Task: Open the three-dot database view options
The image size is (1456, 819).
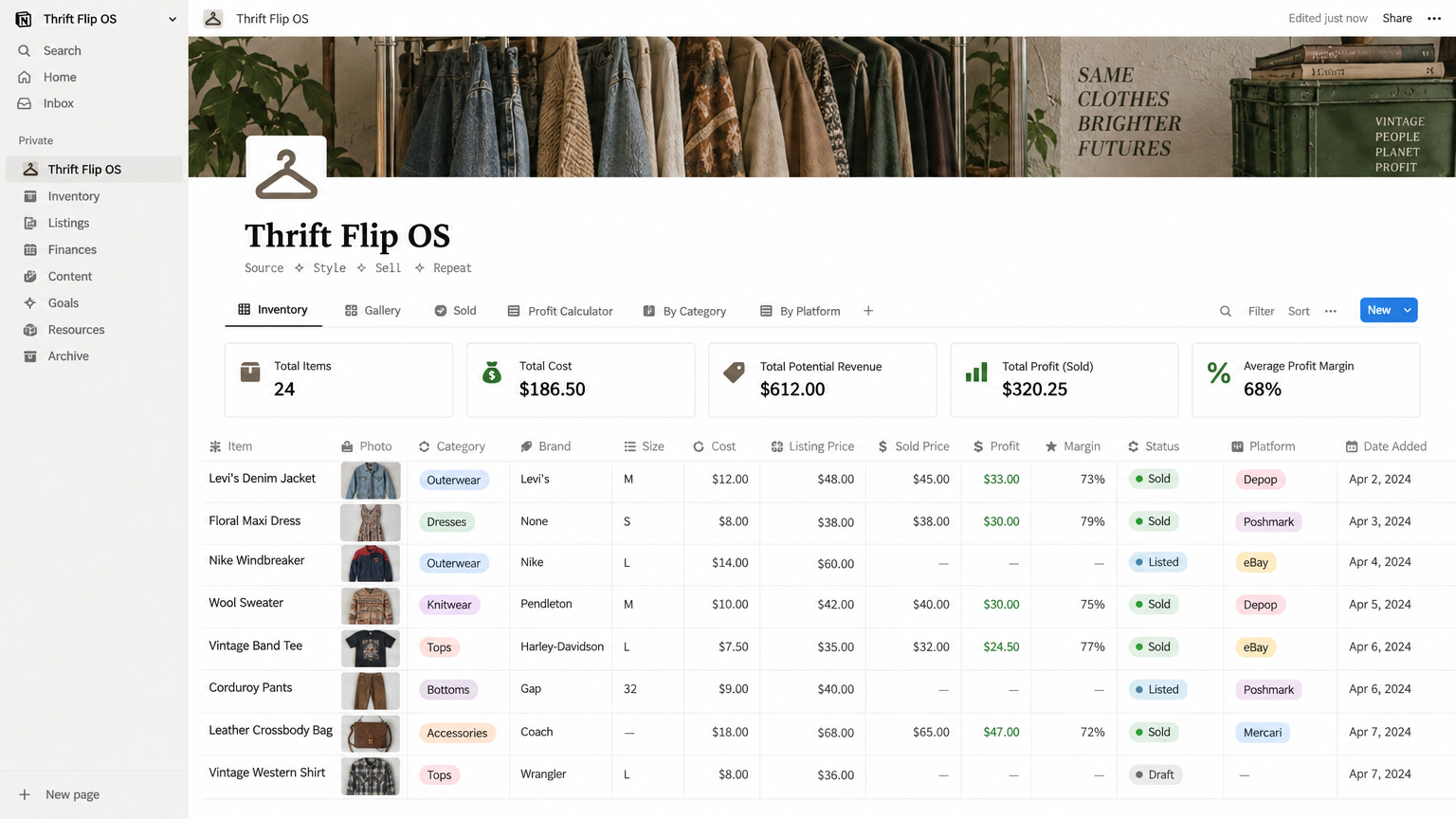Action: tap(1330, 311)
